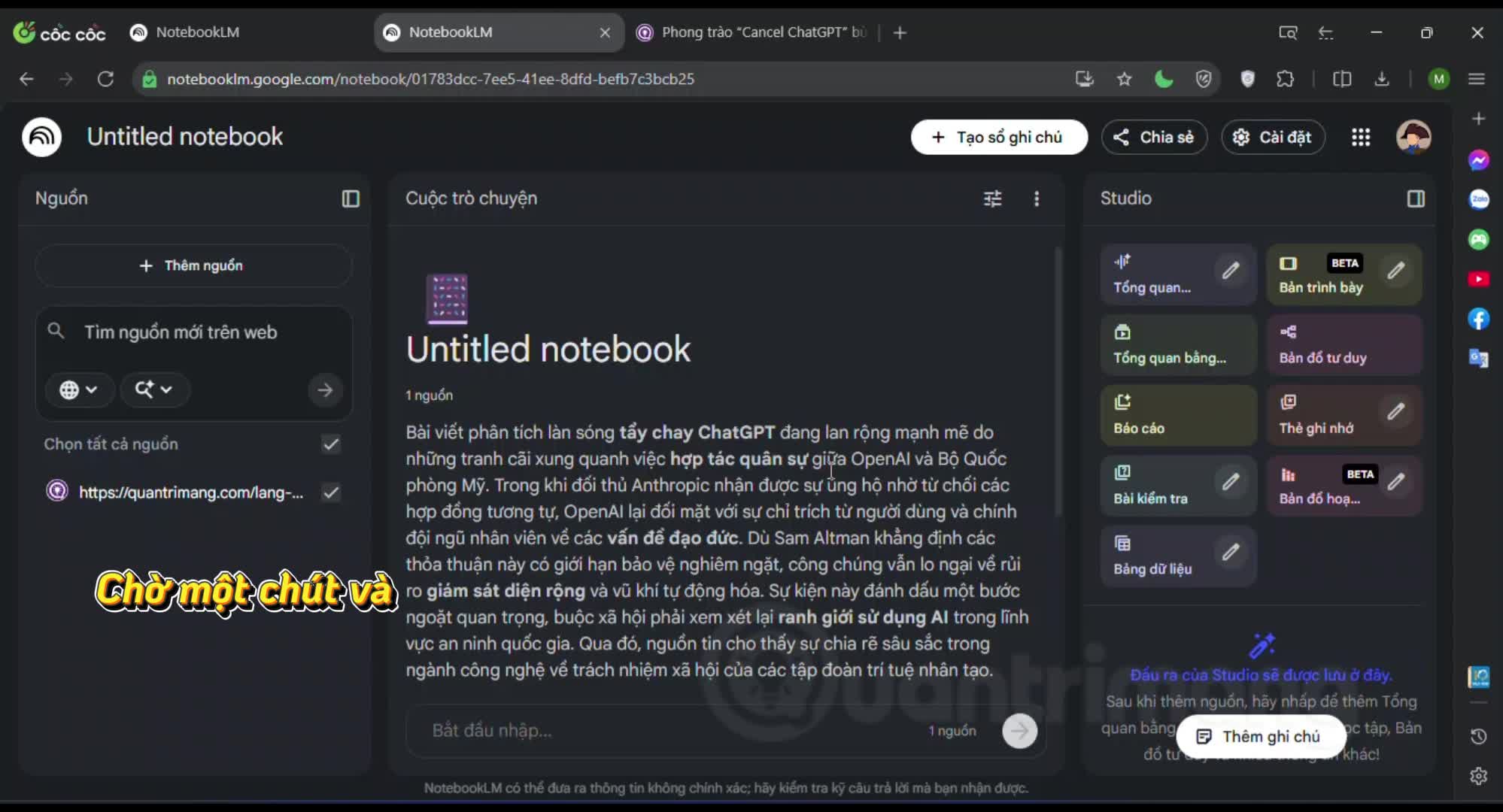Open Facebook in the Cốc Cốc sidebar
1503x812 pixels.
(1479, 319)
